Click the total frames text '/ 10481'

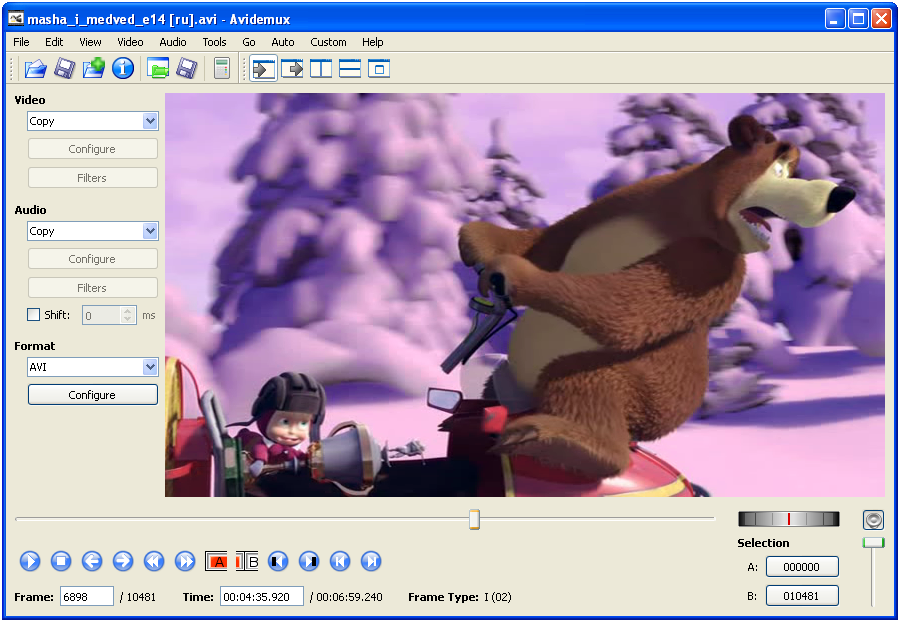coord(137,597)
